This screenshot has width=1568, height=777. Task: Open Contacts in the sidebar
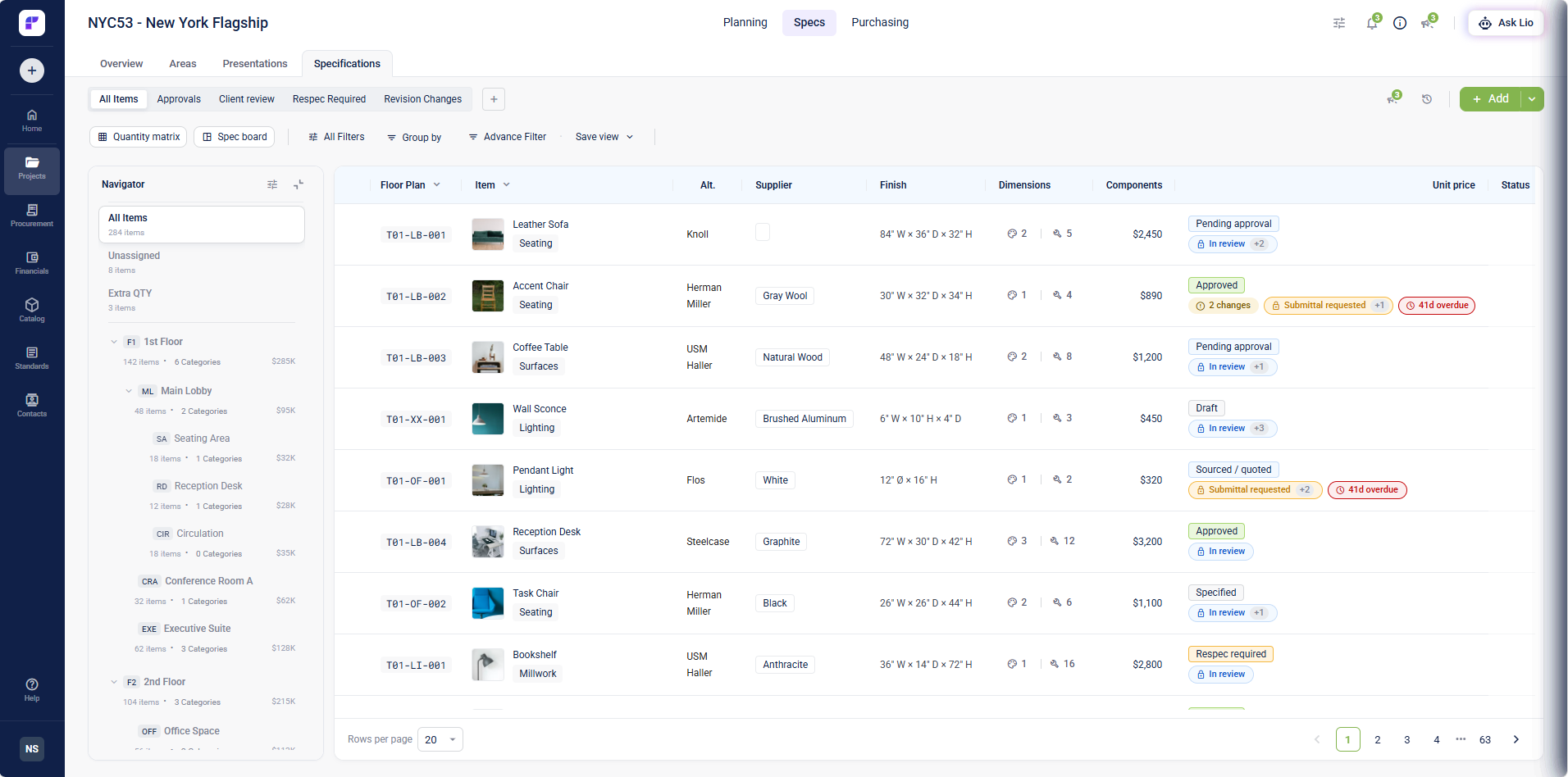32,406
